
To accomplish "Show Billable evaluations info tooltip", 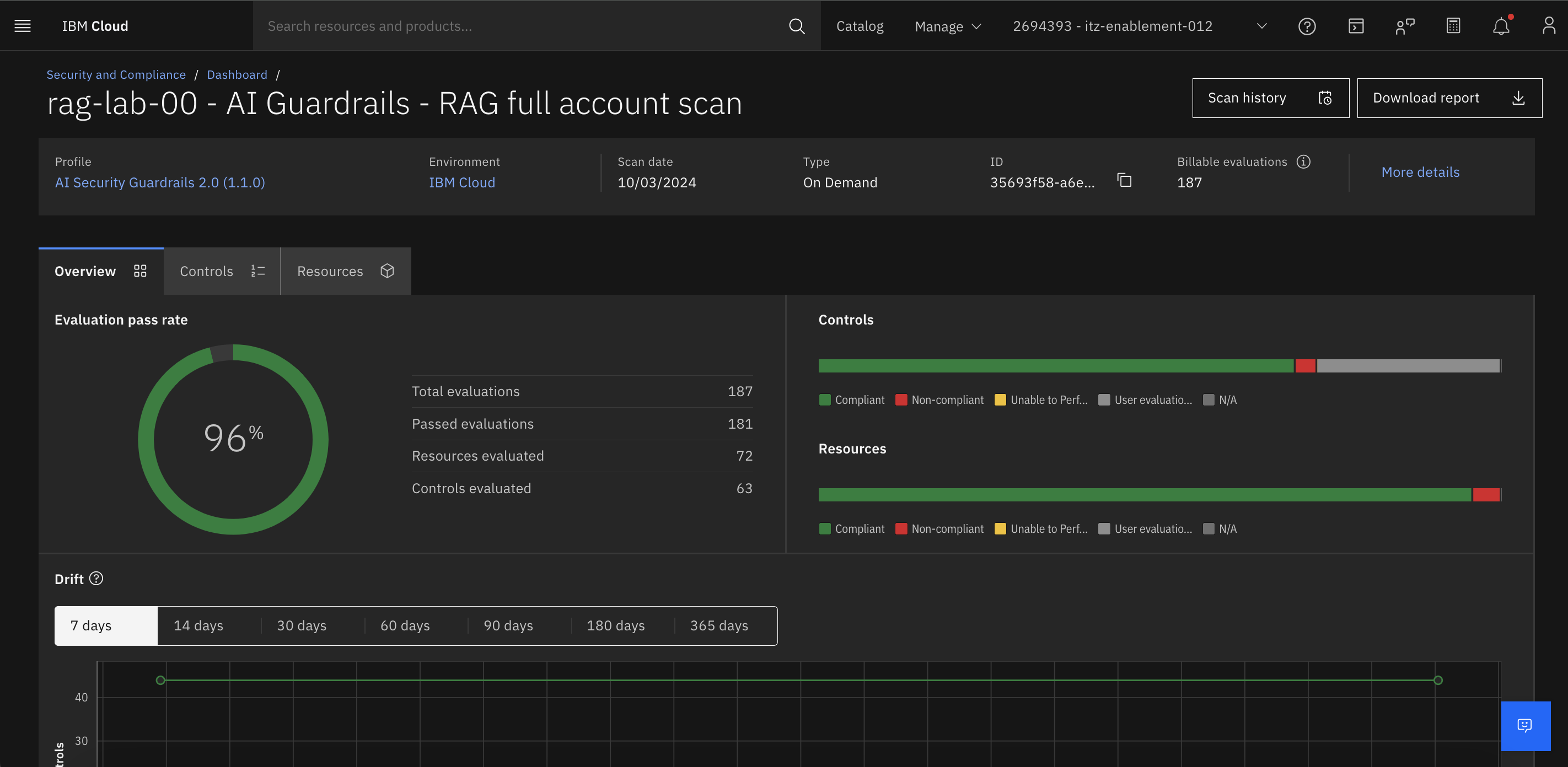I will coord(1303,162).
